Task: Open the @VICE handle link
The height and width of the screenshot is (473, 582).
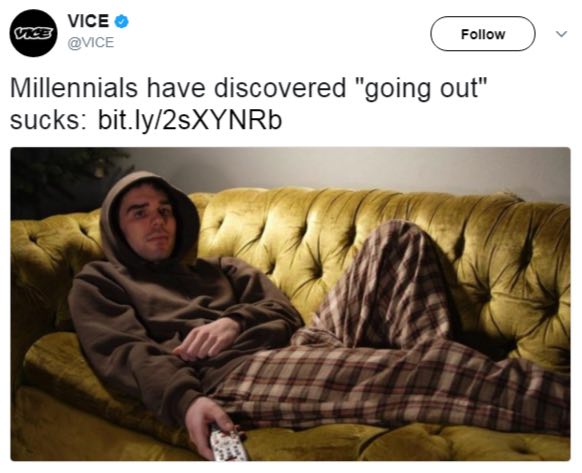Action: point(91,42)
